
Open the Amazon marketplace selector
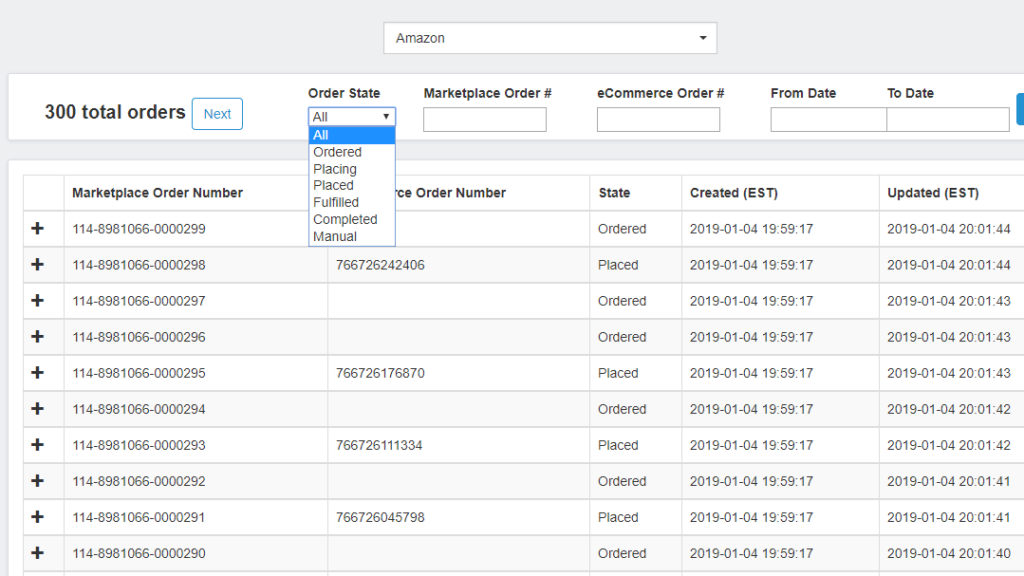point(550,37)
